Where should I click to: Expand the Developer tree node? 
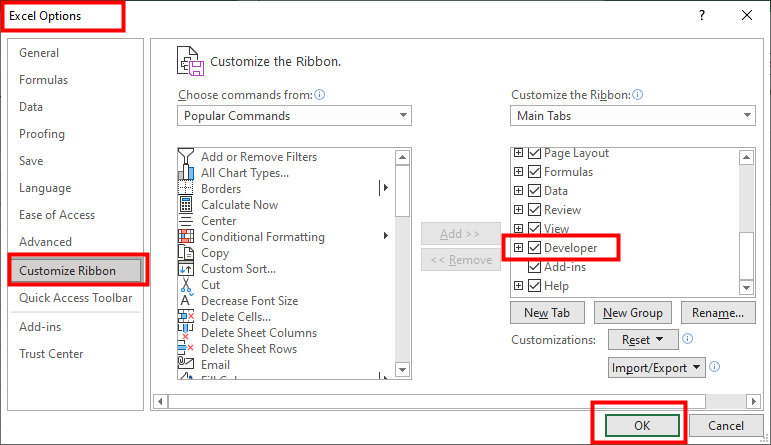tap(518, 247)
